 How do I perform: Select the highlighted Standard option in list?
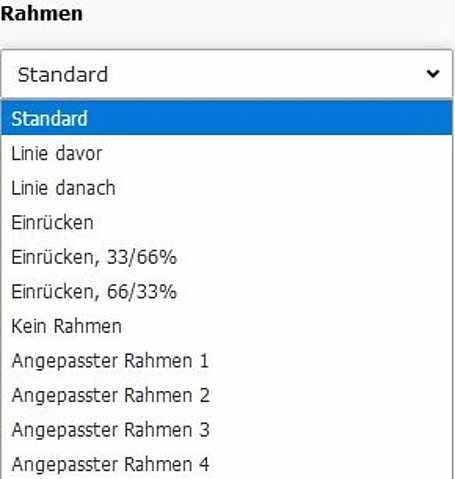[x=227, y=118]
